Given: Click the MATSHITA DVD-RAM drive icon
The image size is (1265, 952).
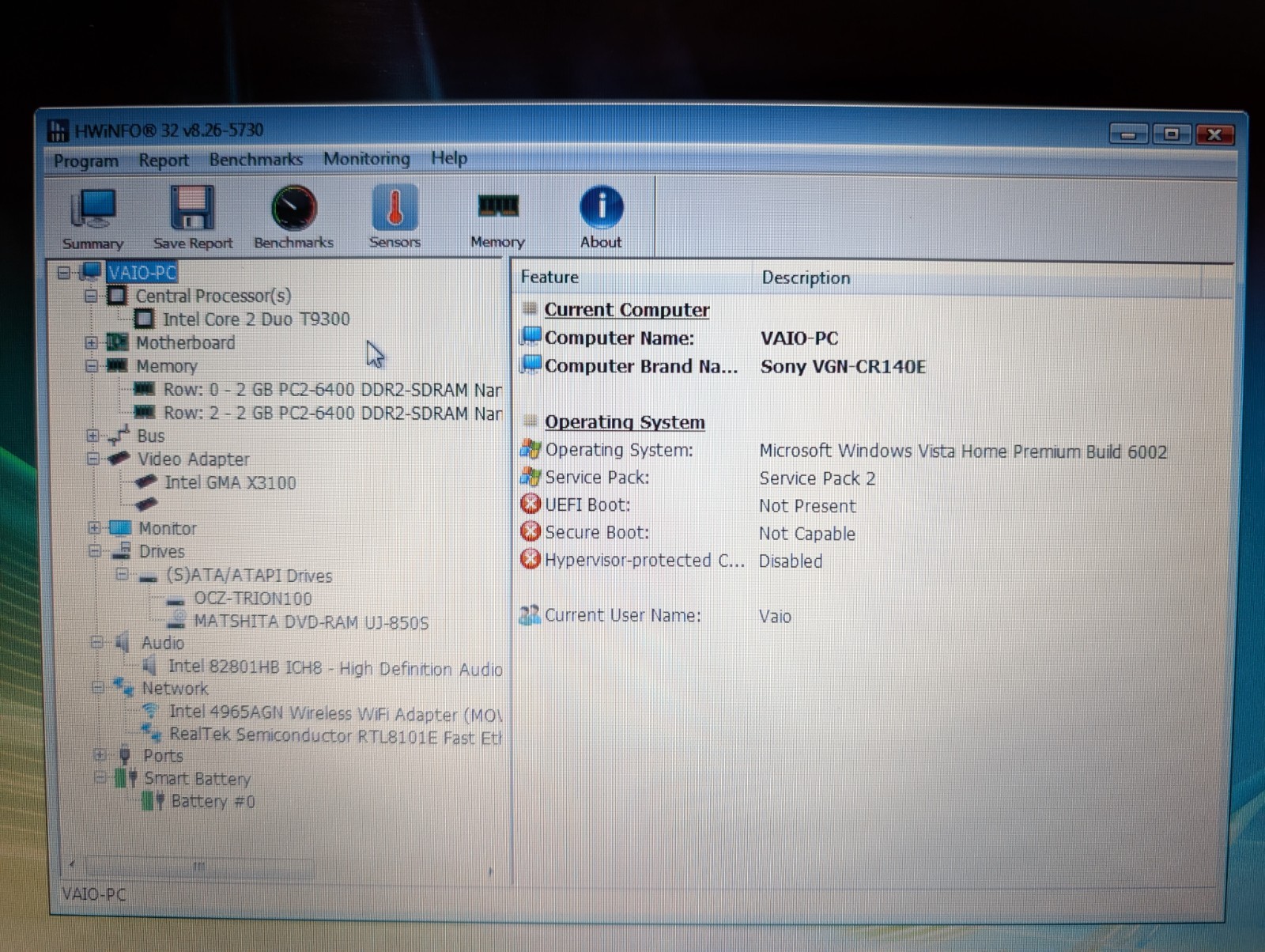Looking at the screenshot, I should (178, 621).
